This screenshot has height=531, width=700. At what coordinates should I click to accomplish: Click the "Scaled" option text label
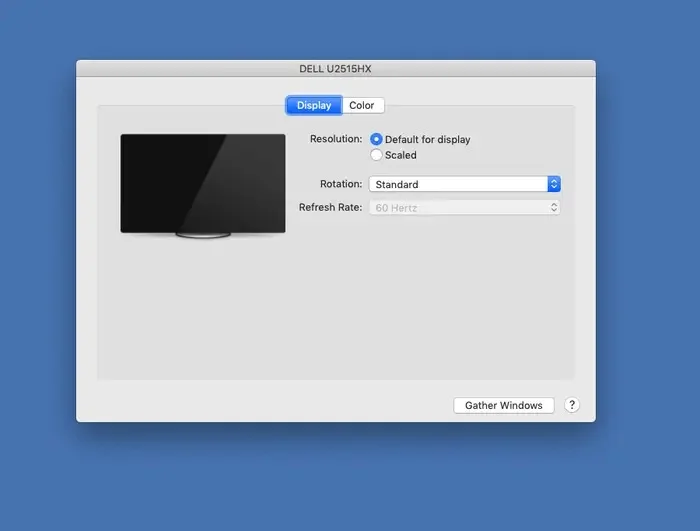(x=401, y=156)
